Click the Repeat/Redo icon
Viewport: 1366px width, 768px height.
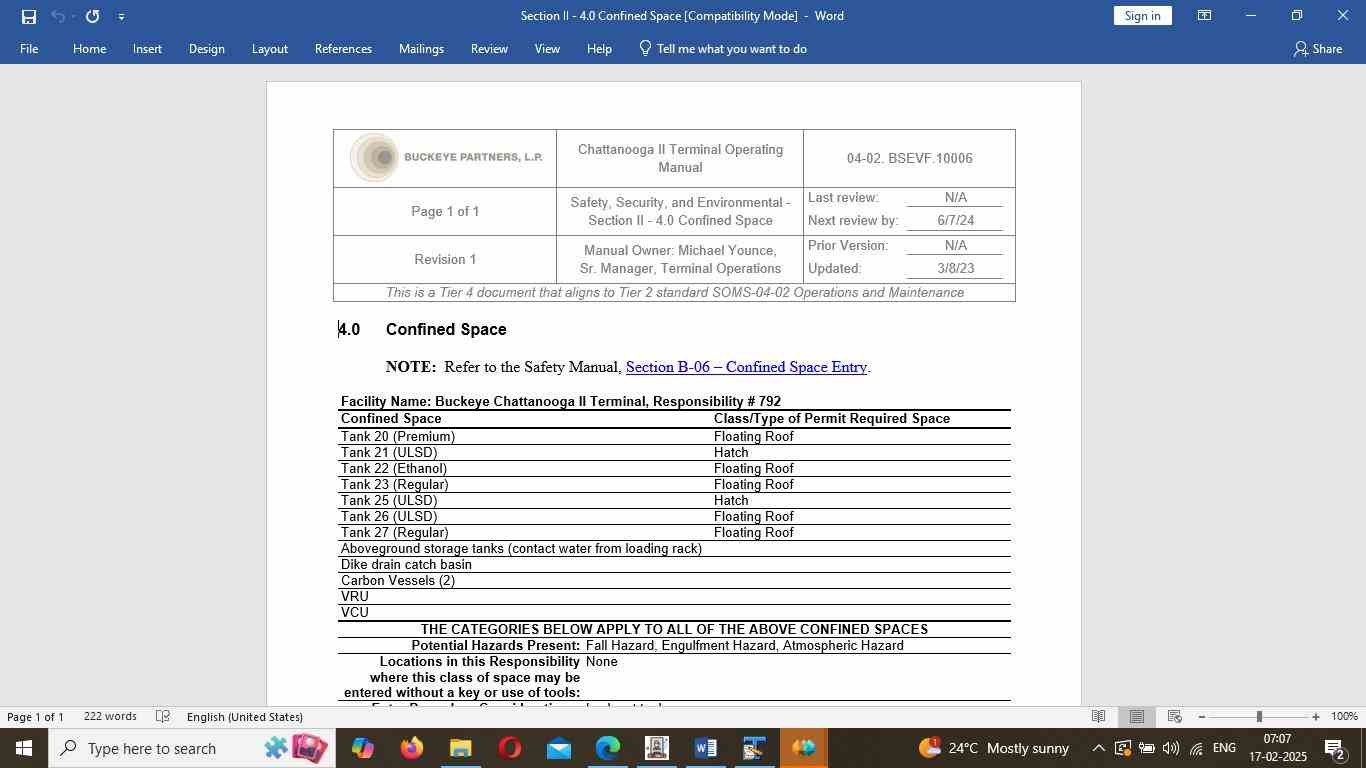(92, 16)
